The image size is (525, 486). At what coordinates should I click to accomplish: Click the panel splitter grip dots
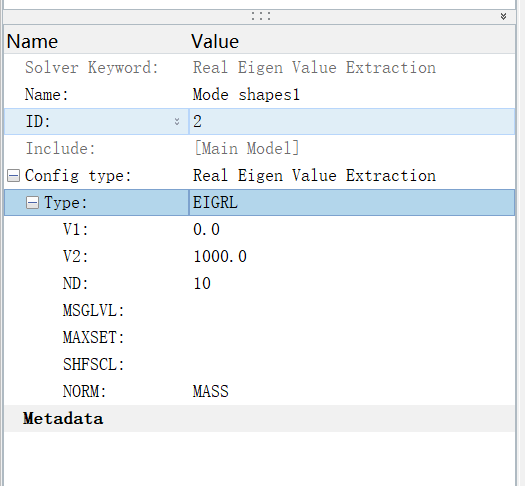point(261,16)
